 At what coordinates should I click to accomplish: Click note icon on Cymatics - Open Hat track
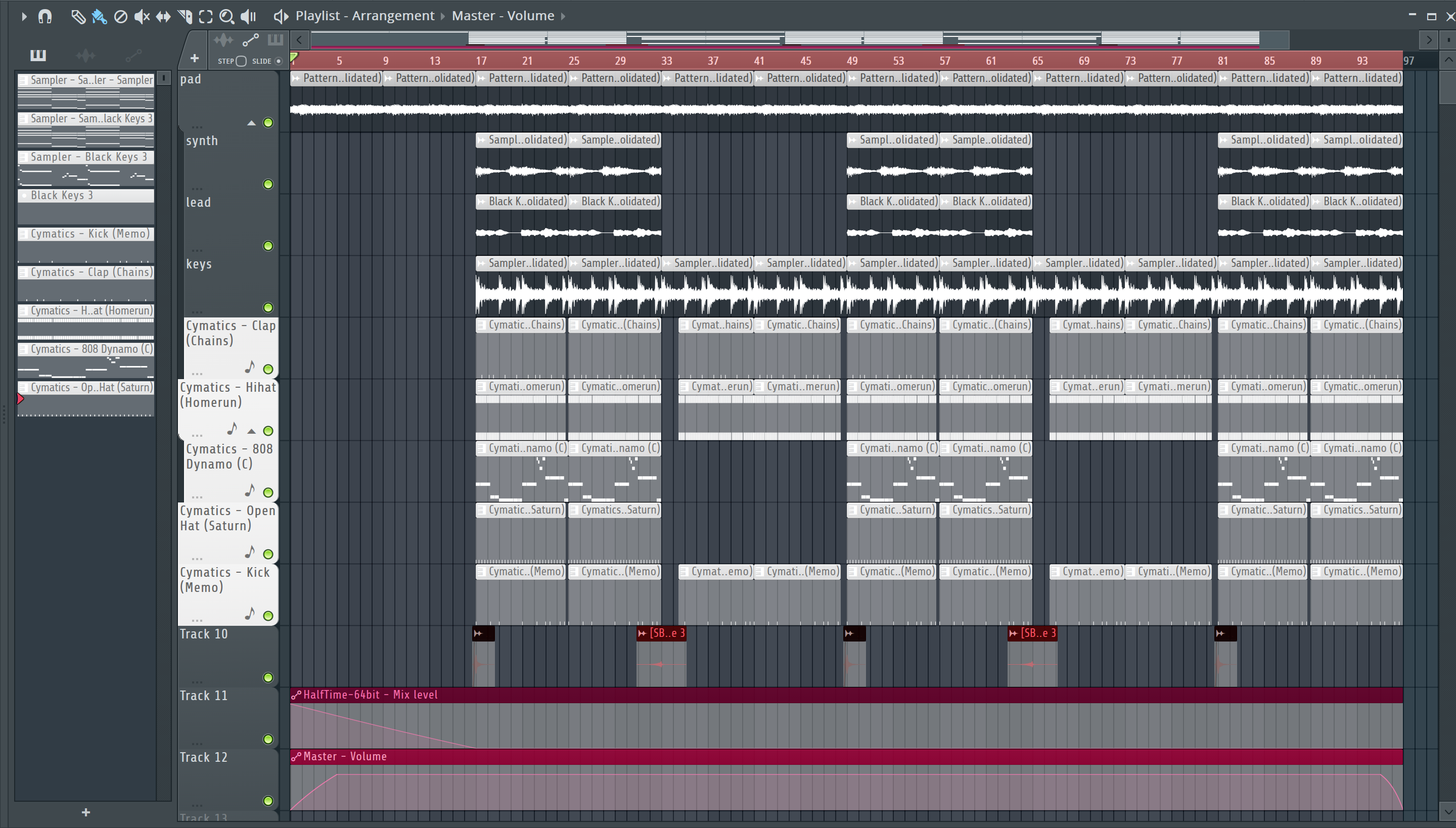(250, 552)
